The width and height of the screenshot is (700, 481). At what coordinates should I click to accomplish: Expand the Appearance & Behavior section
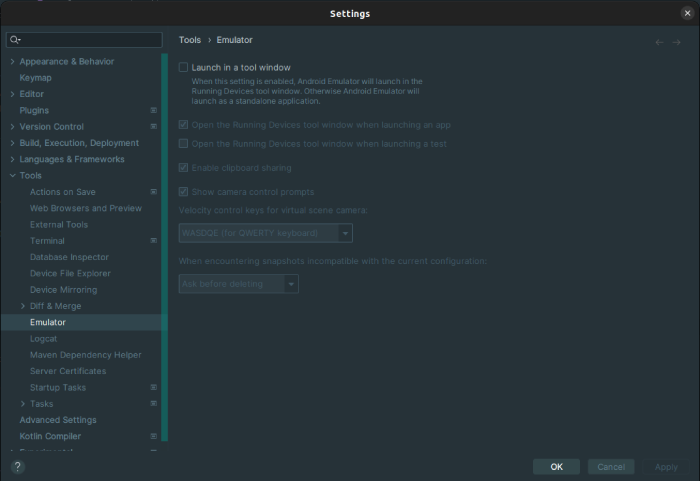pyautogui.click(x=12, y=62)
